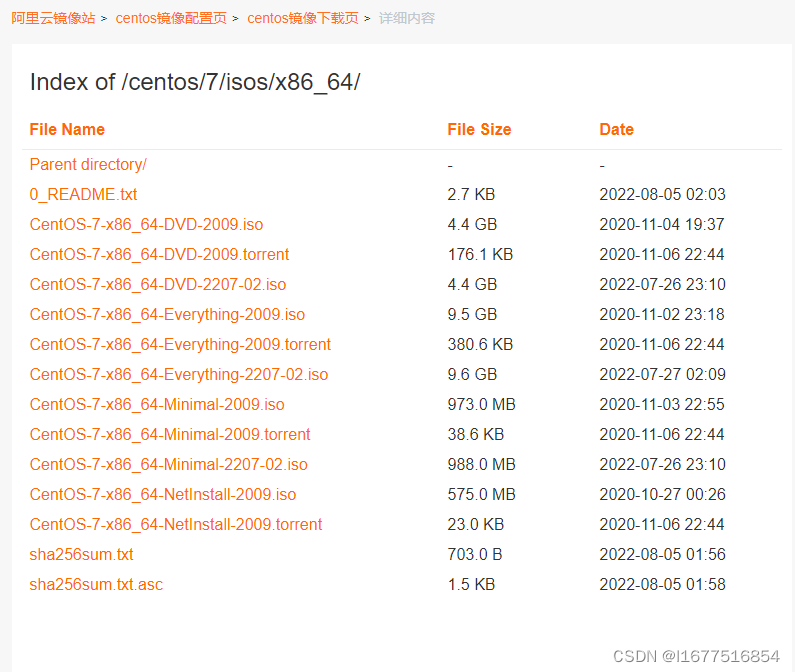Select the 988.0 MB size value
The width and height of the screenshot is (795, 672).
[481, 464]
